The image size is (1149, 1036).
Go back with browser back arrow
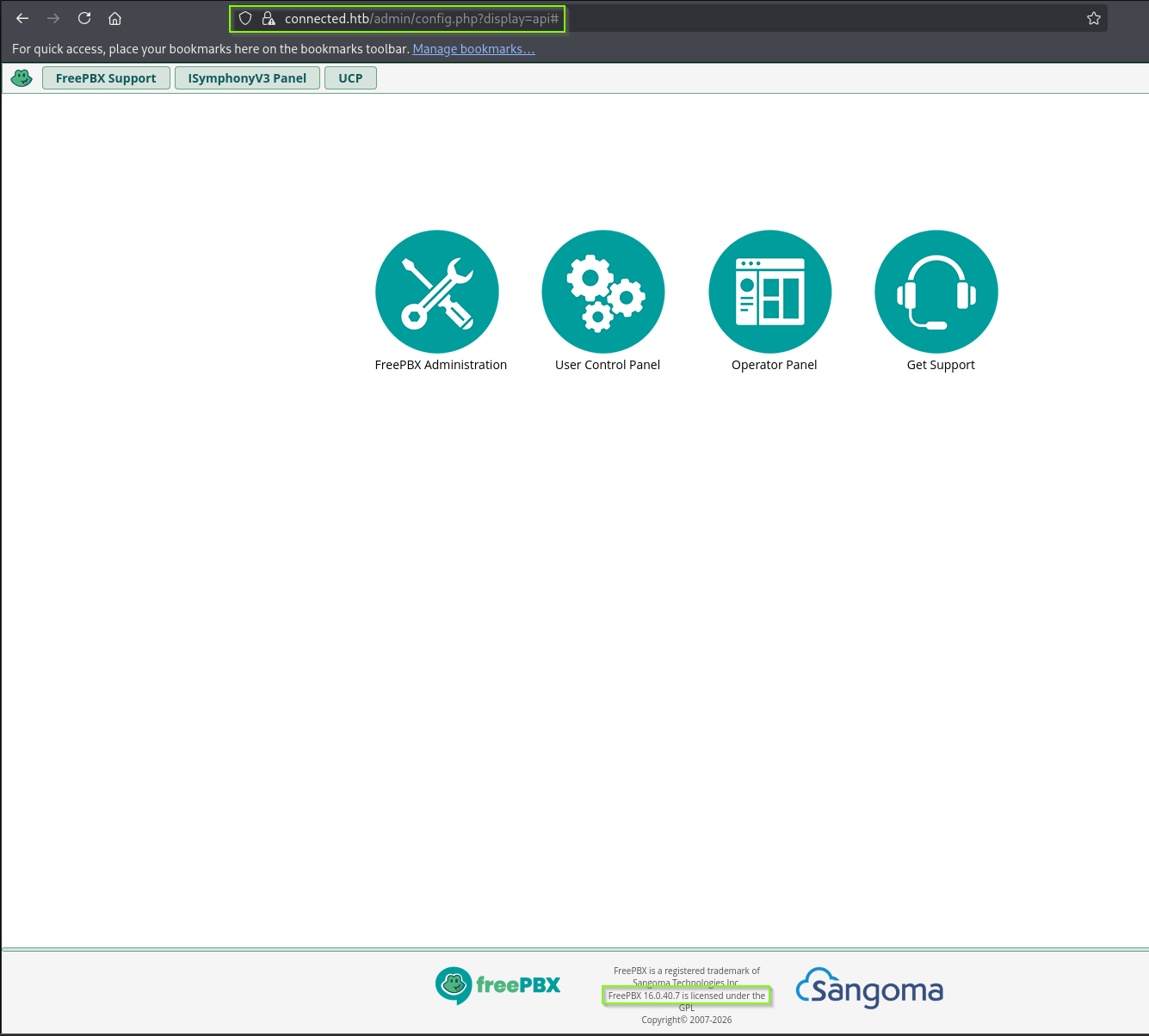[x=22, y=18]
